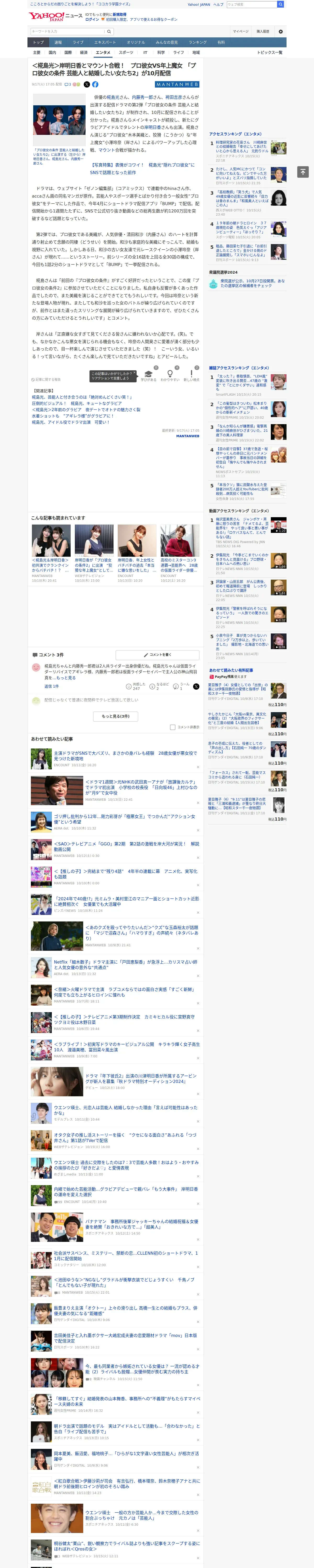
Task: Click the 共感した thumbs-up icon on the comment
Action: pos(129,686)
